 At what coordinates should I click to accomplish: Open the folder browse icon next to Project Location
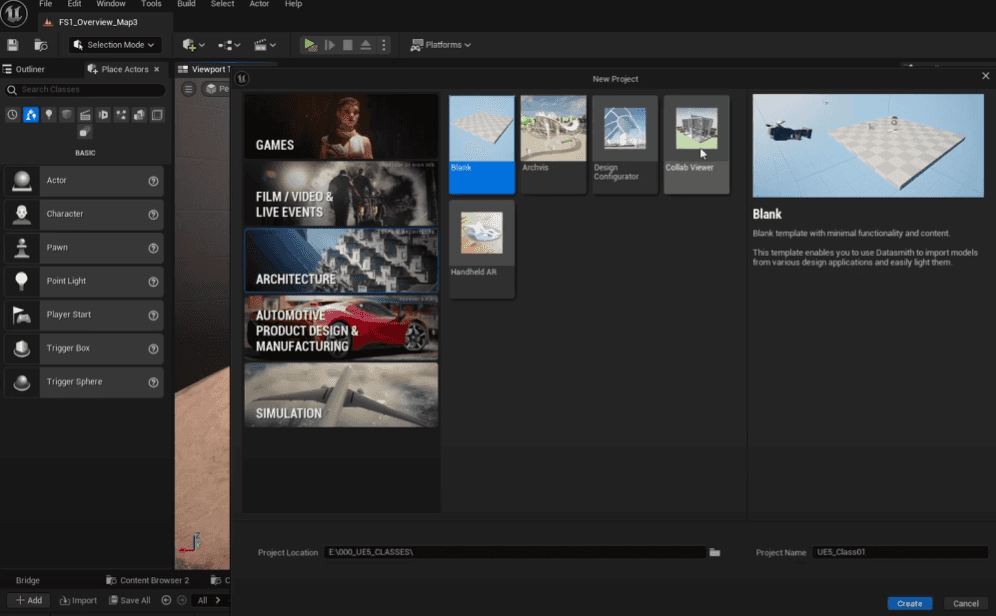715,552
